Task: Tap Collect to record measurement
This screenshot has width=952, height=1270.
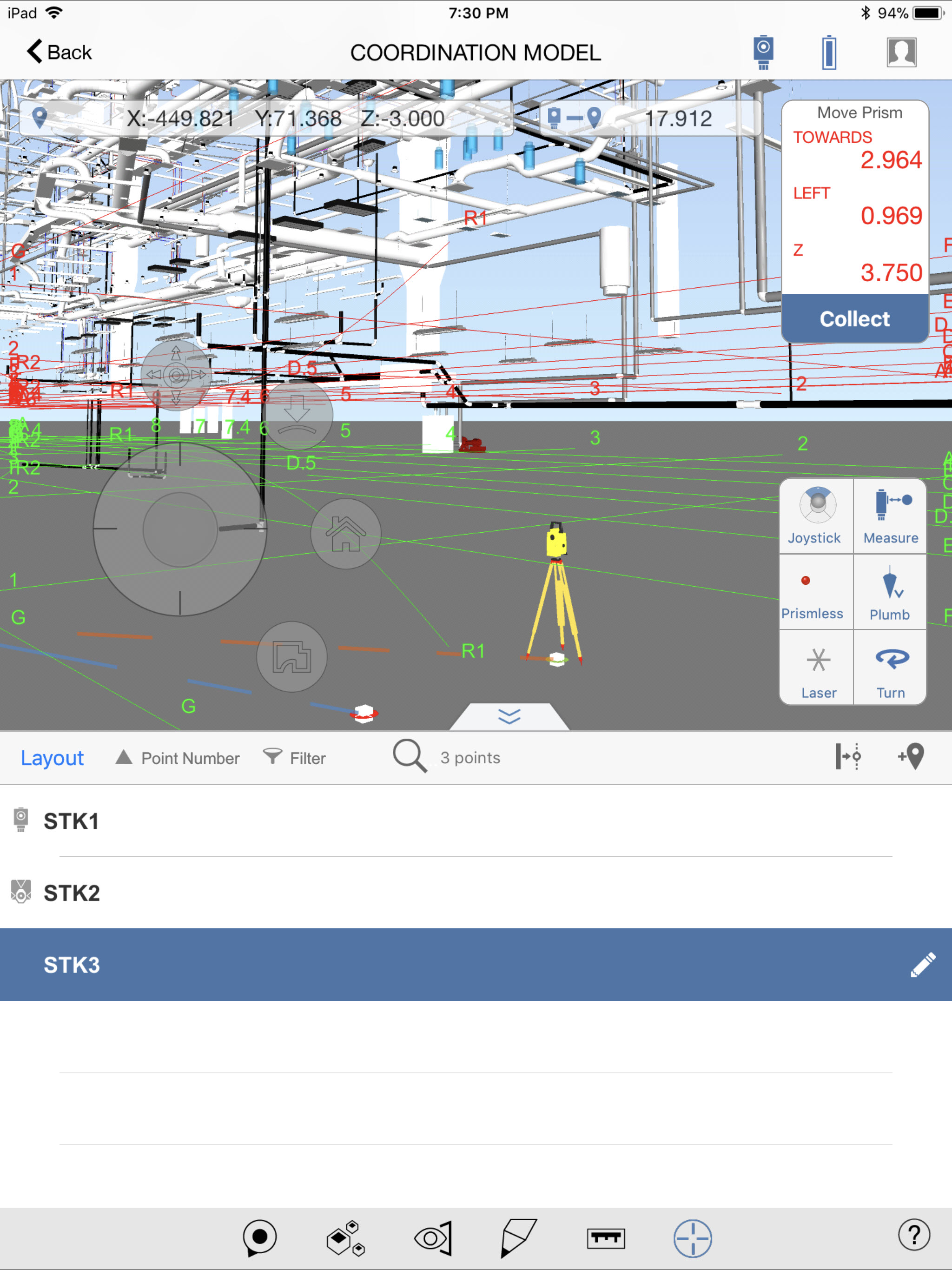Action: click(854, 318)
